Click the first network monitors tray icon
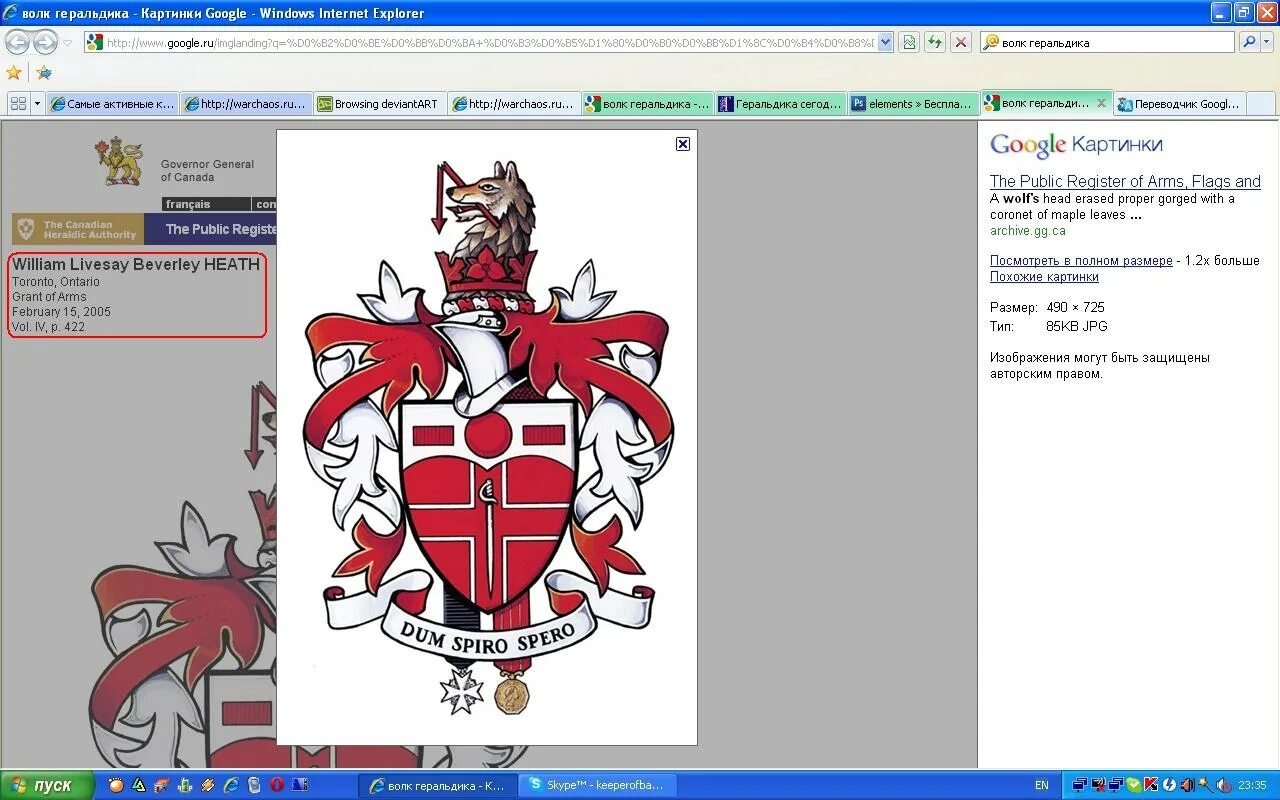This screenshot has width=1280, height=800. (1080, 785)
